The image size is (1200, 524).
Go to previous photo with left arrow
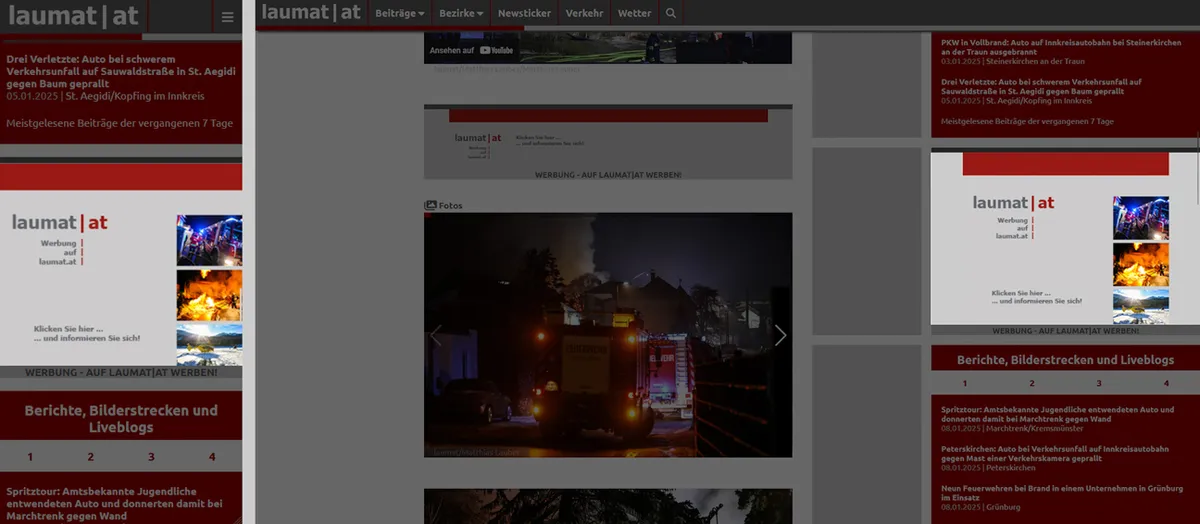tap(436, 336)
